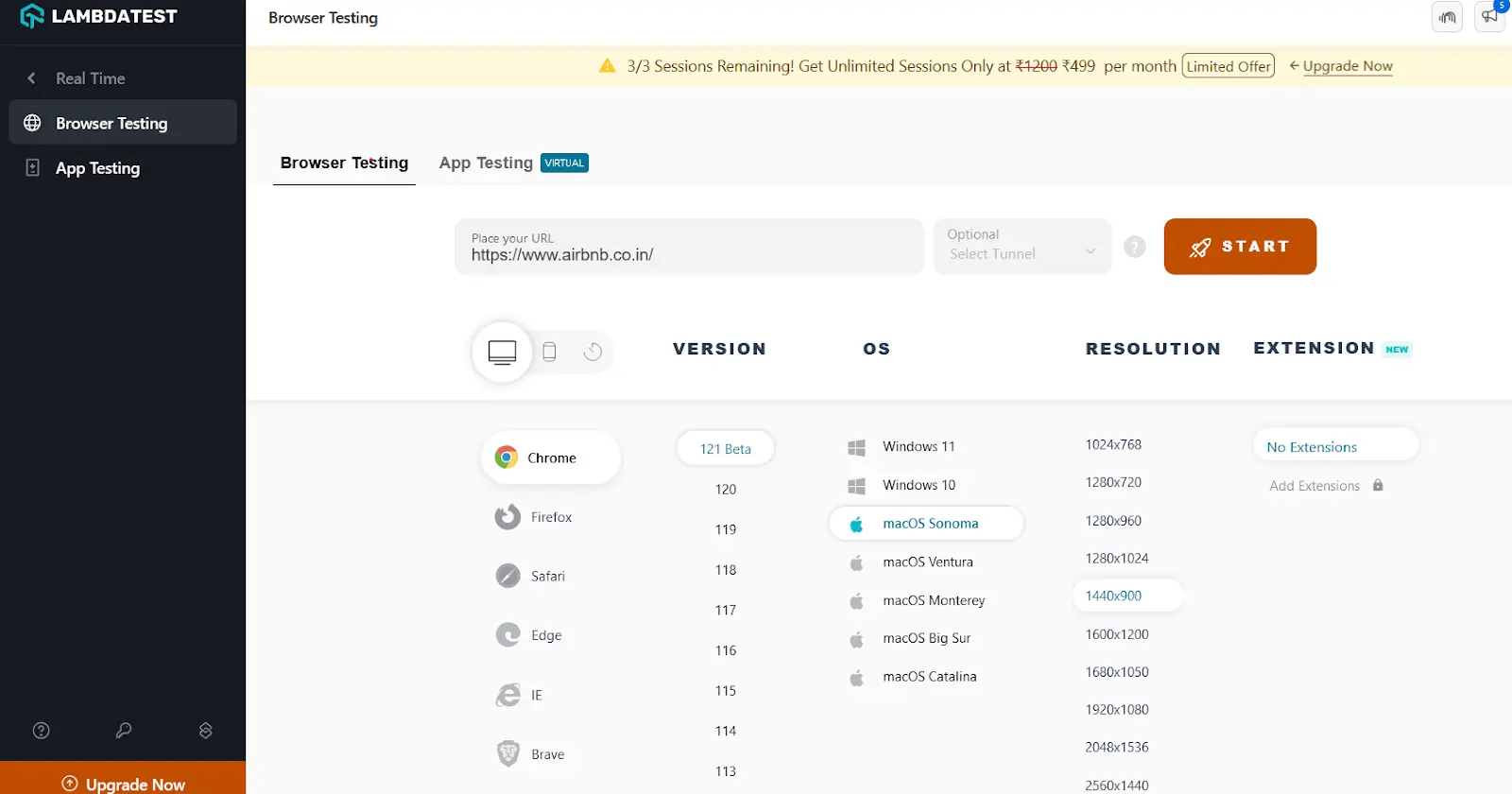
Task: Select resolution 1280x1024
Action: click(1117, 559)
